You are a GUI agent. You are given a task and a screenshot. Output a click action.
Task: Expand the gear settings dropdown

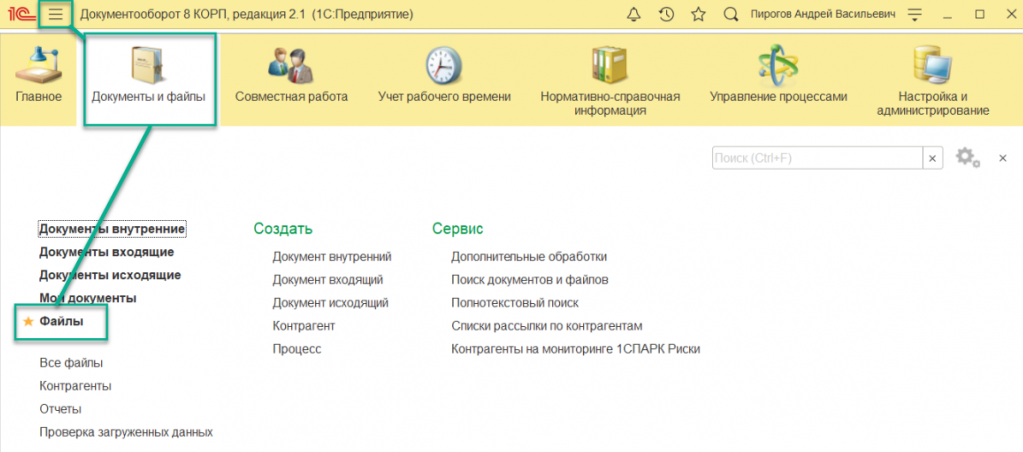click(967, 158)
